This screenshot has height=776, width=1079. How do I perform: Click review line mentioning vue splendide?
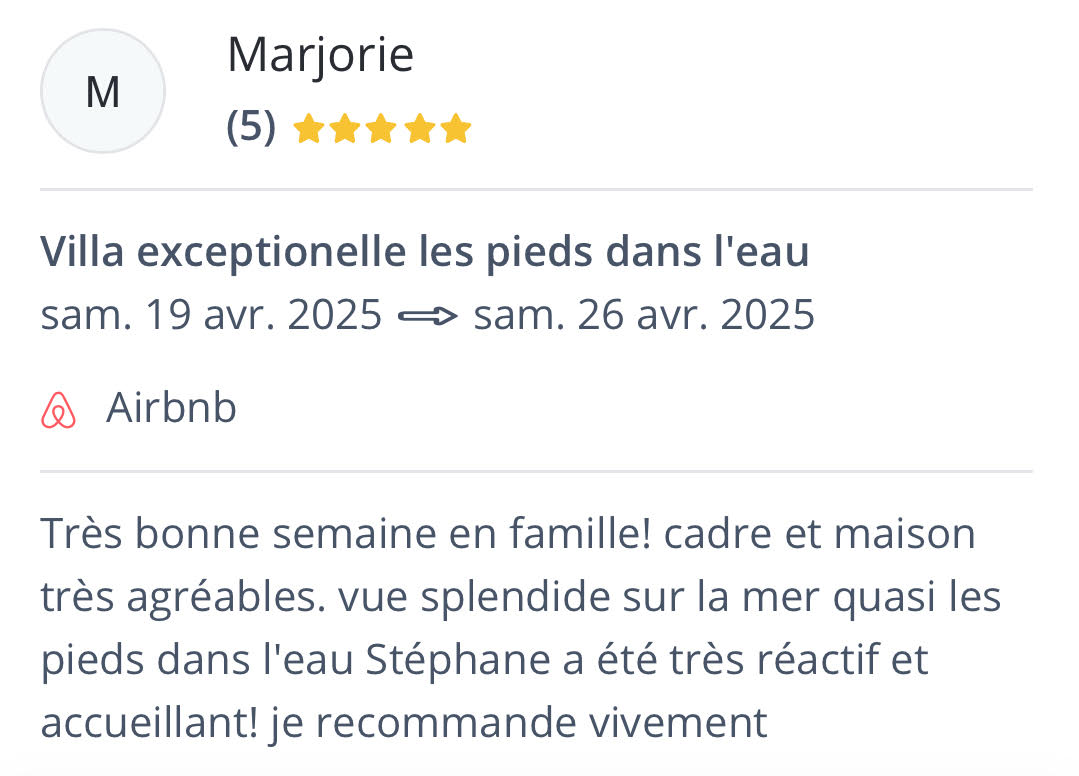tap(520, 596)
